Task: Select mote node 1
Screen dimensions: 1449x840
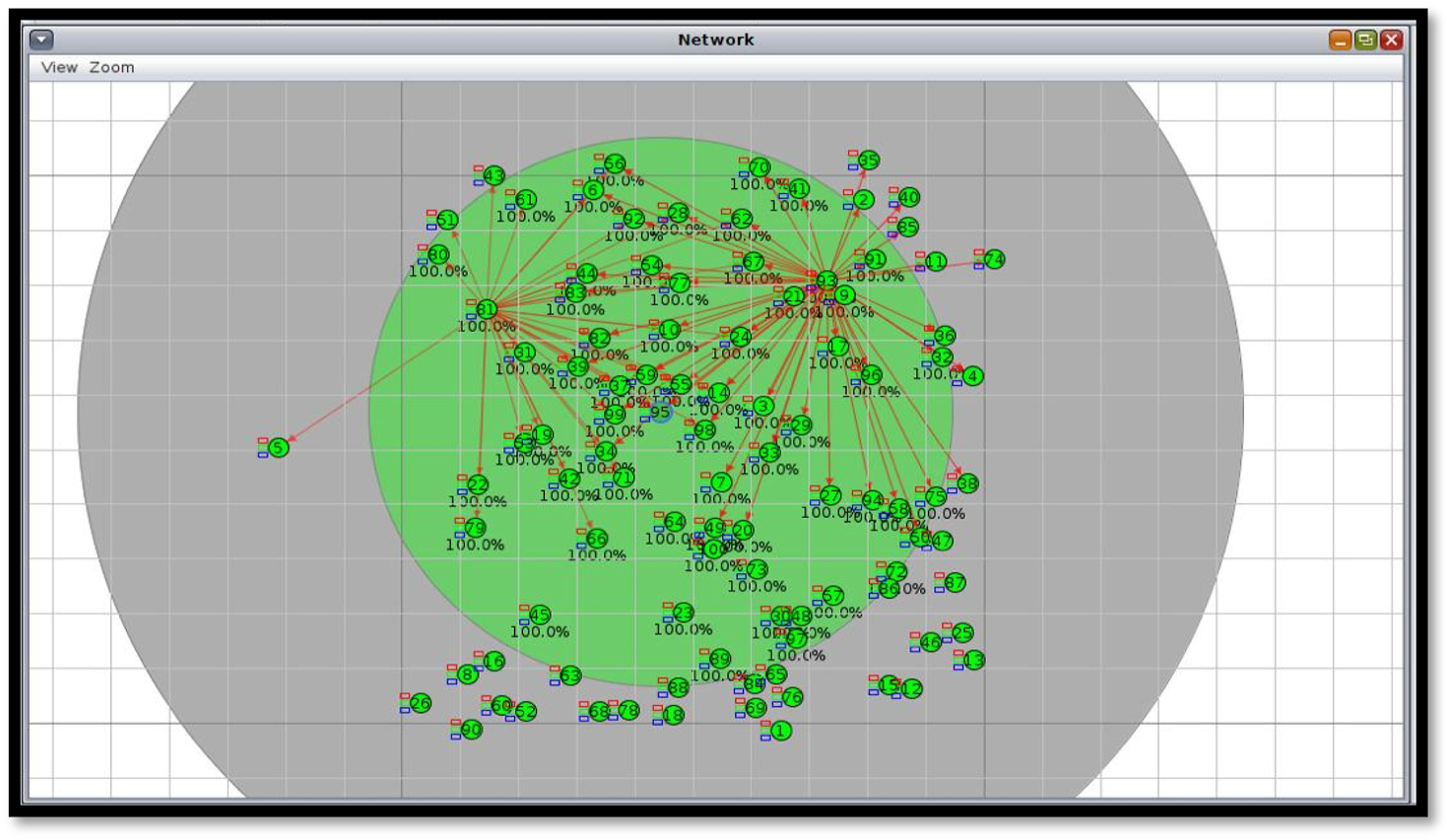Action: tap(780, 731)
